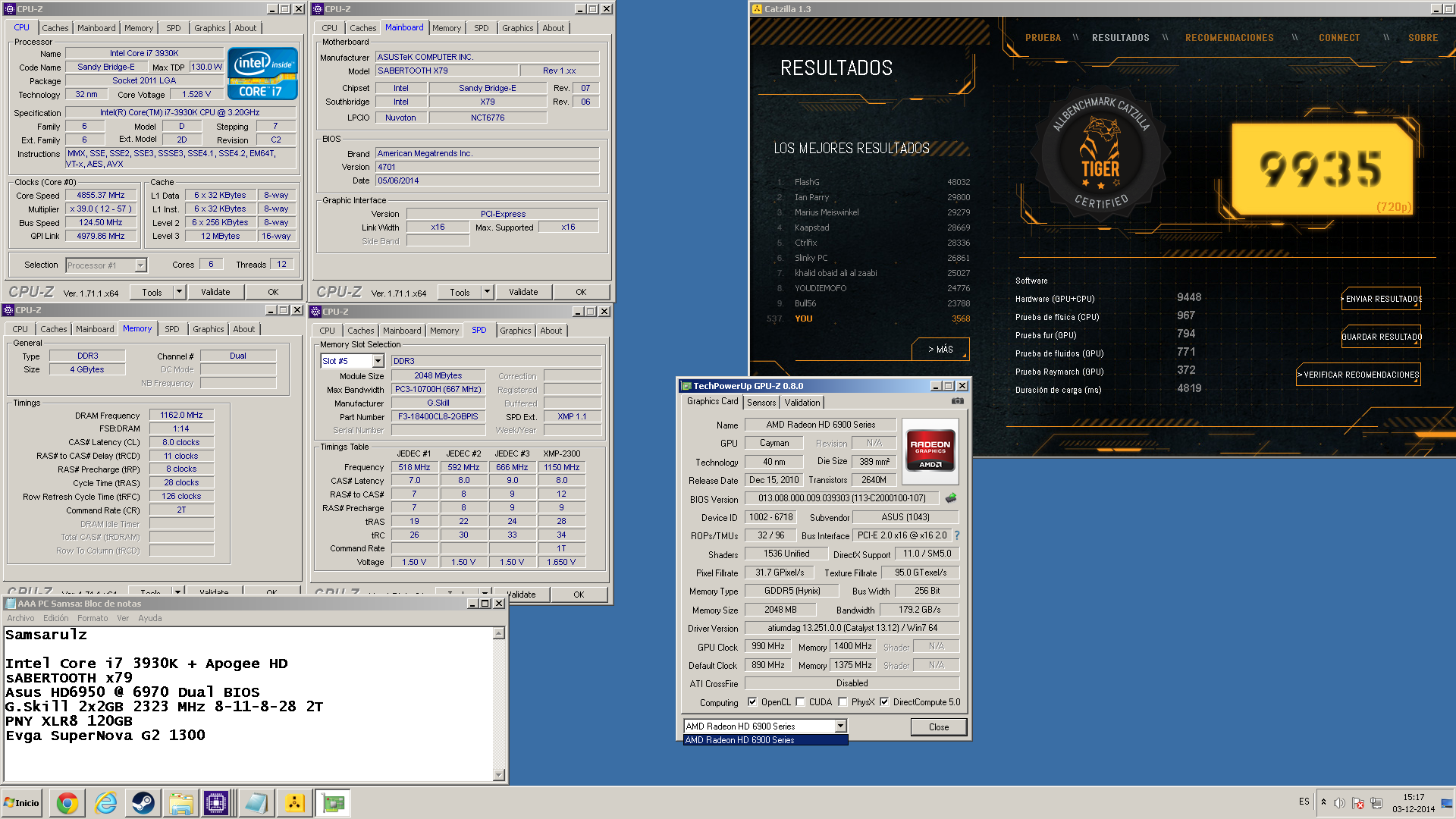Open the Tools dropdown arrow in CPU window
Image resolution: width=1456 pixels, height=819 pixels.
179,292
